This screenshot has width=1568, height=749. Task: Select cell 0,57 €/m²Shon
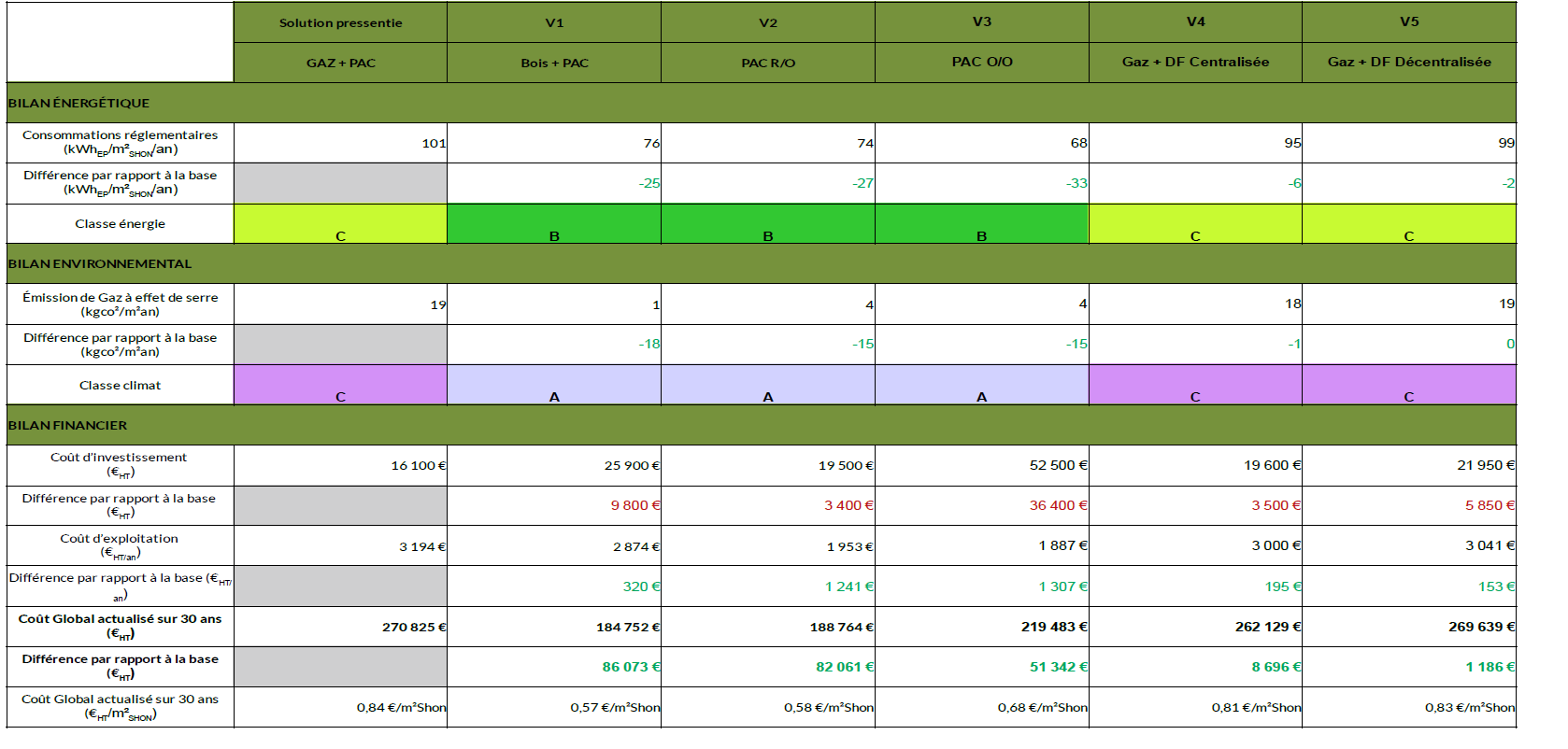[x=554, y=707]
